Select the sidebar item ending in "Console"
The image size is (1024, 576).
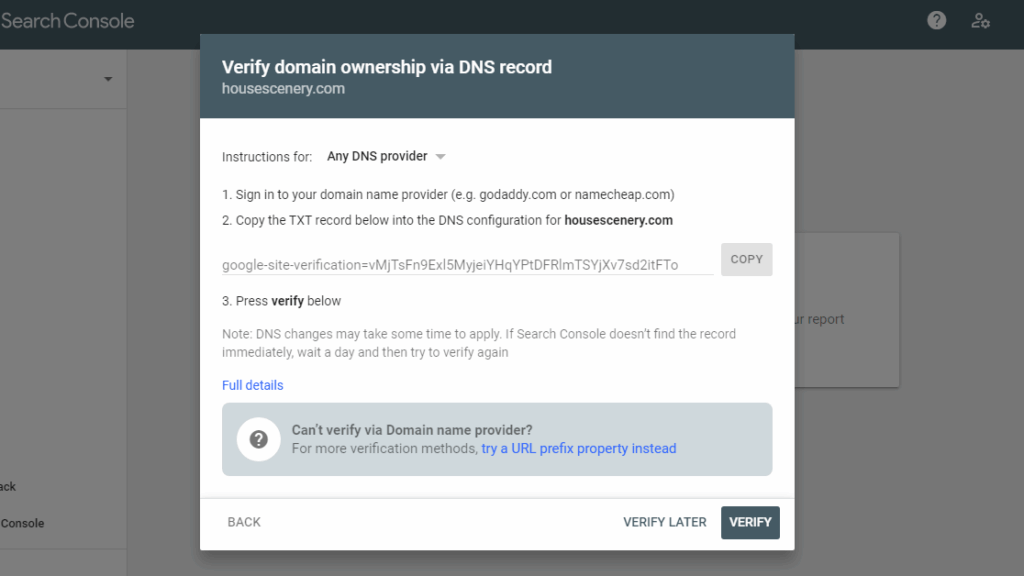point(22,523)
